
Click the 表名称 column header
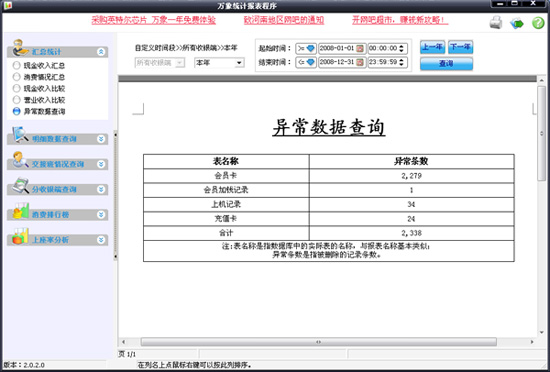click(226, 161)
